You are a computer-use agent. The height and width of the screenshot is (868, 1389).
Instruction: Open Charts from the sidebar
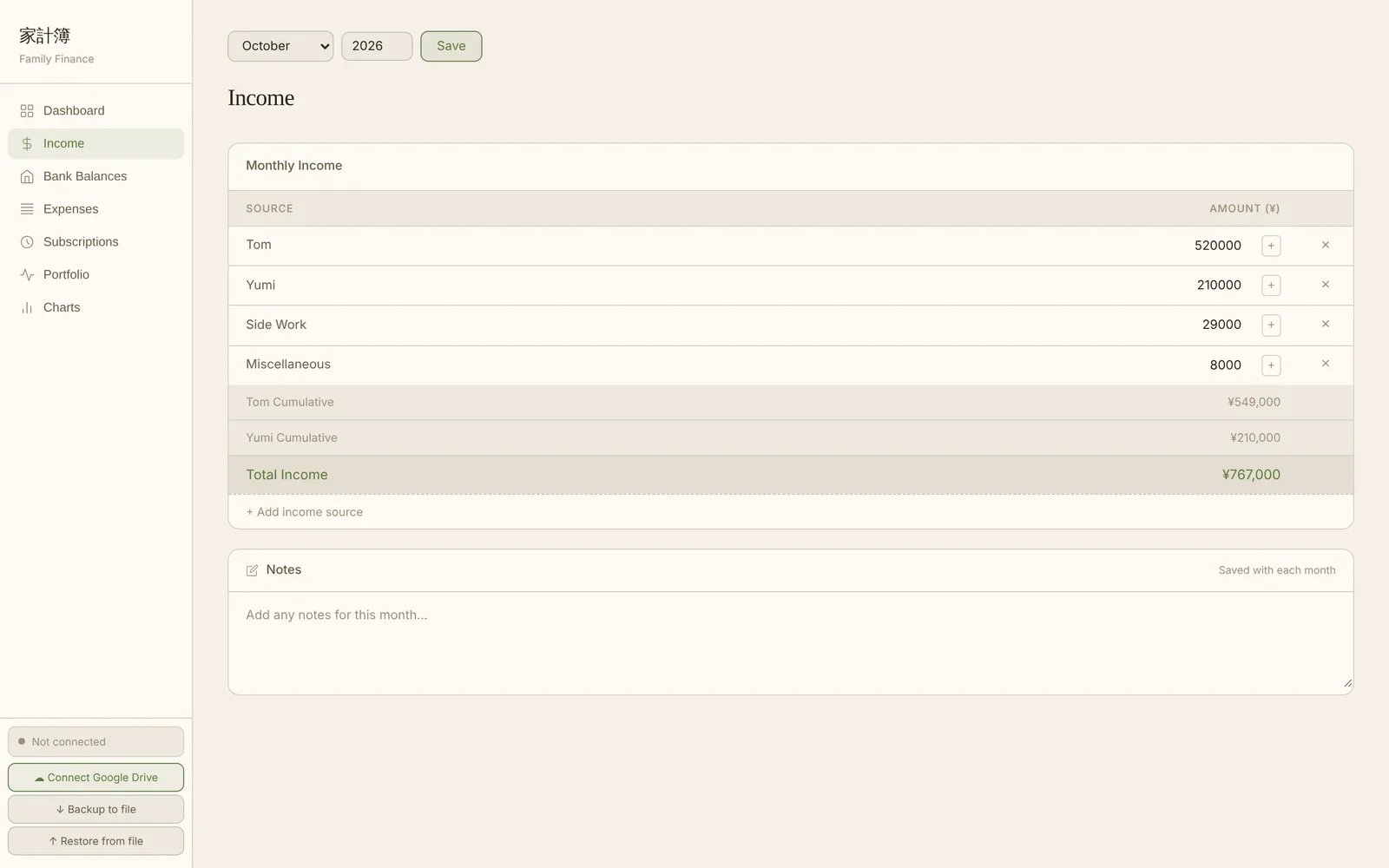click(95, 308)
